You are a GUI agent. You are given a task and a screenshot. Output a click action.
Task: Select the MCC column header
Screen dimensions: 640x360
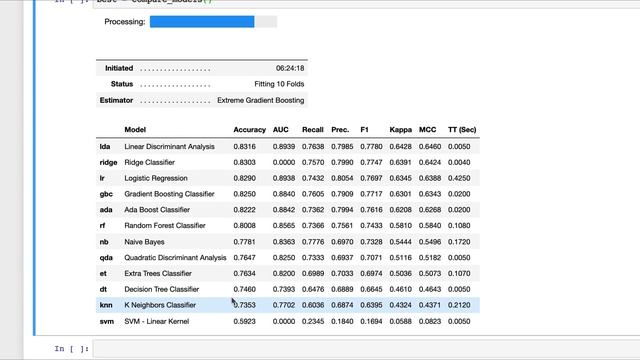(x=427, y=130)
